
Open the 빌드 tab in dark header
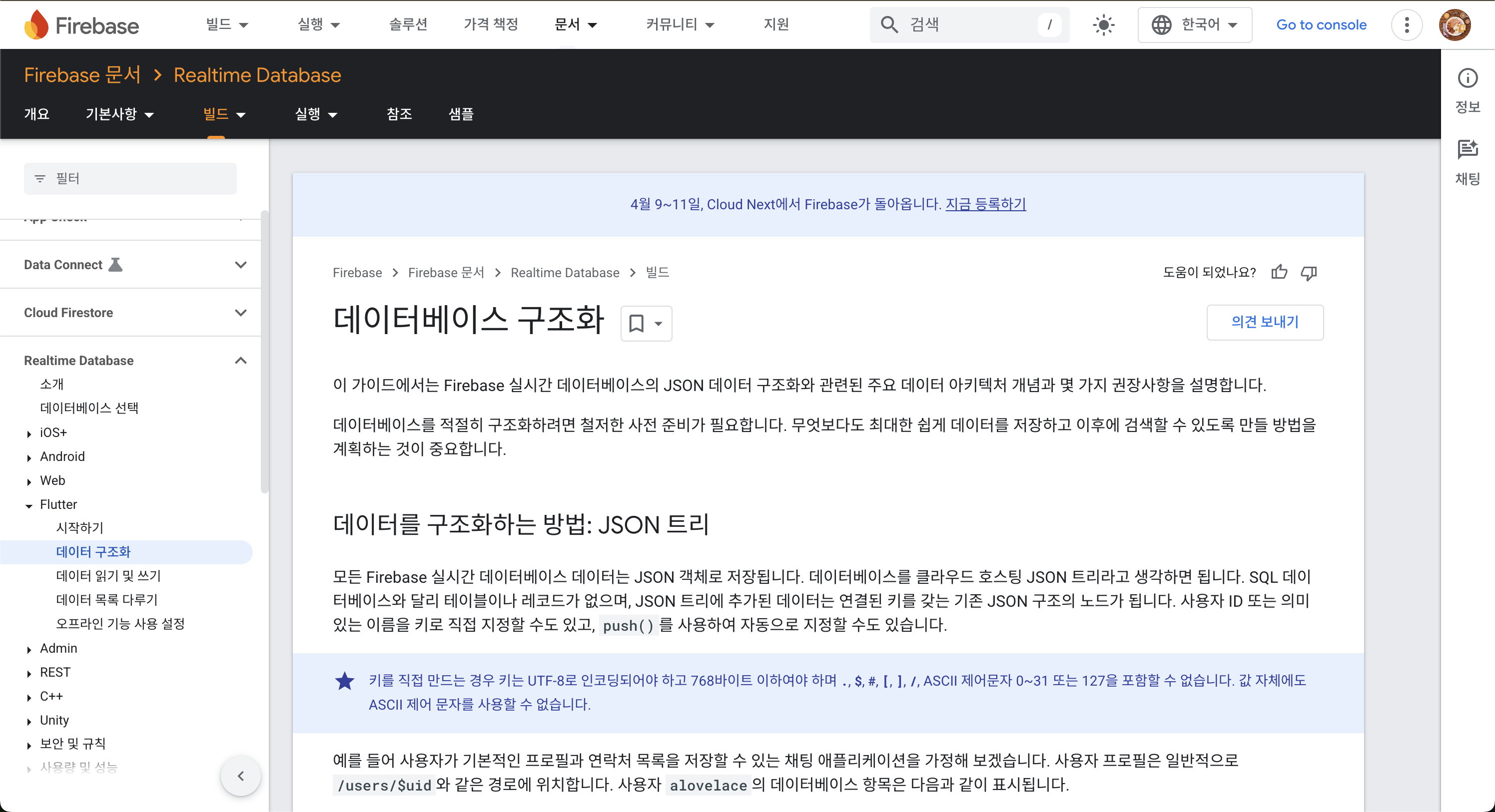tap(224, 114)
